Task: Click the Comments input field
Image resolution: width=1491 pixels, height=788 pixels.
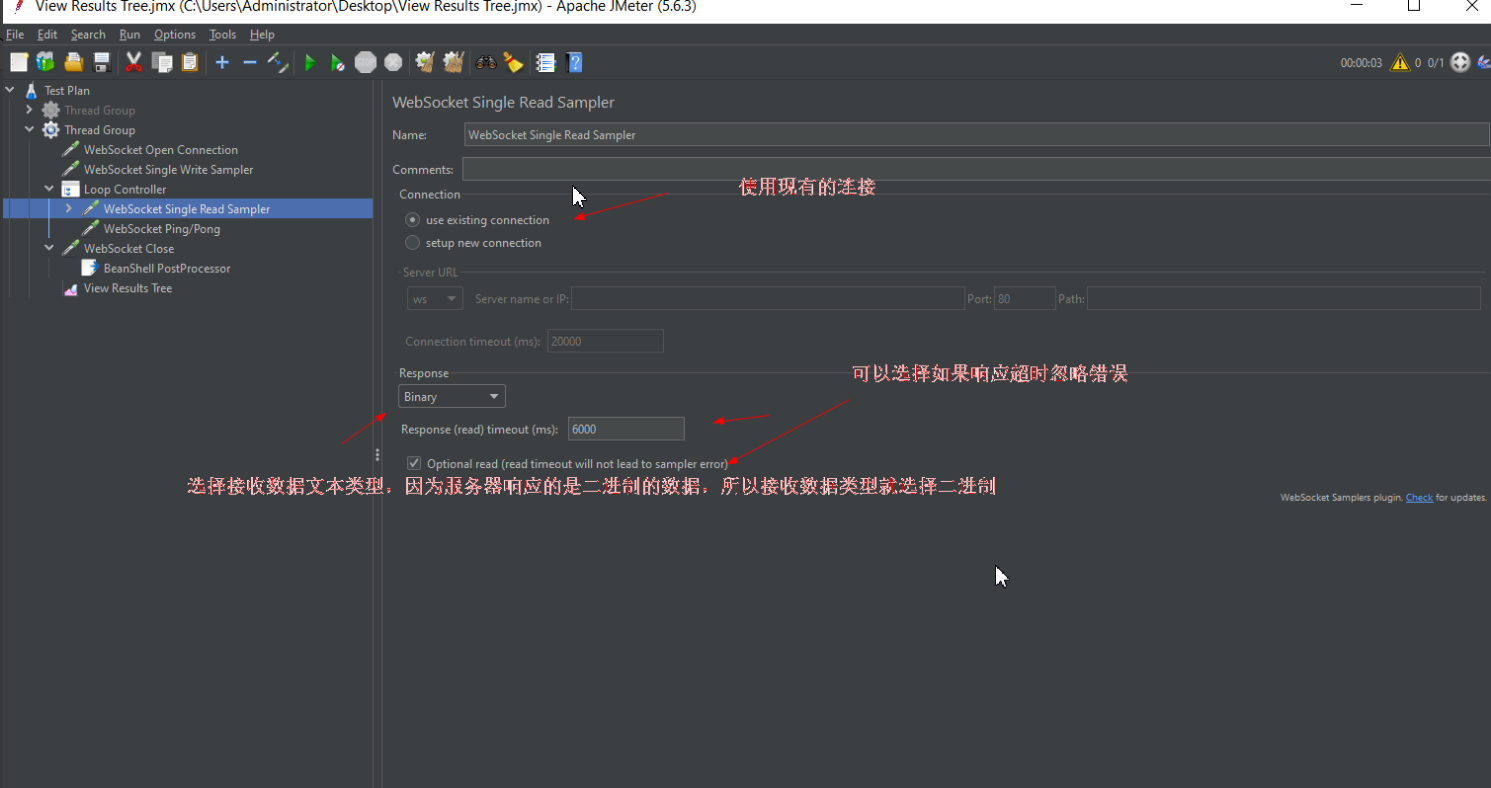Action: point(976,169)
